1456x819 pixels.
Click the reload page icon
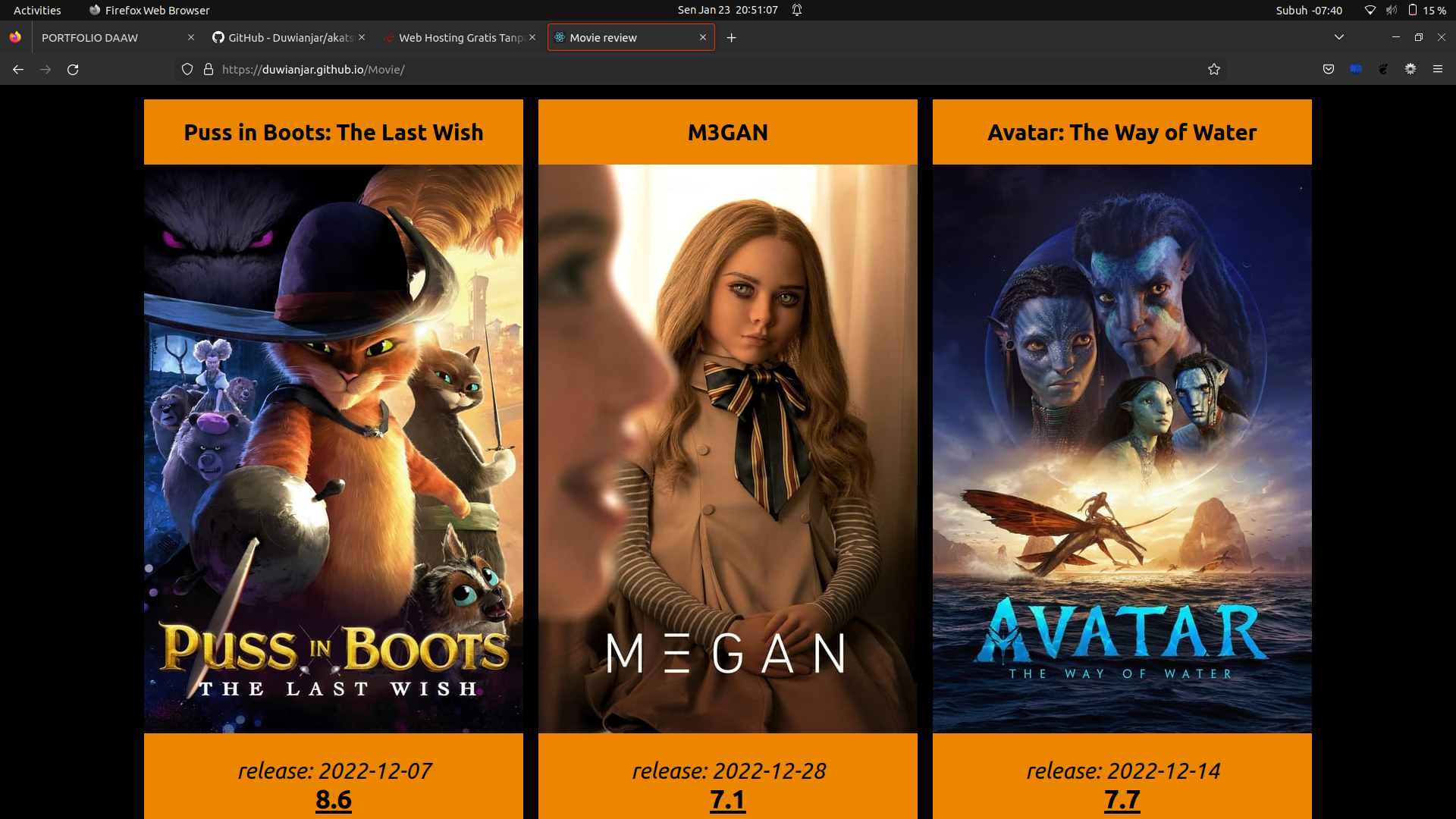73,69
